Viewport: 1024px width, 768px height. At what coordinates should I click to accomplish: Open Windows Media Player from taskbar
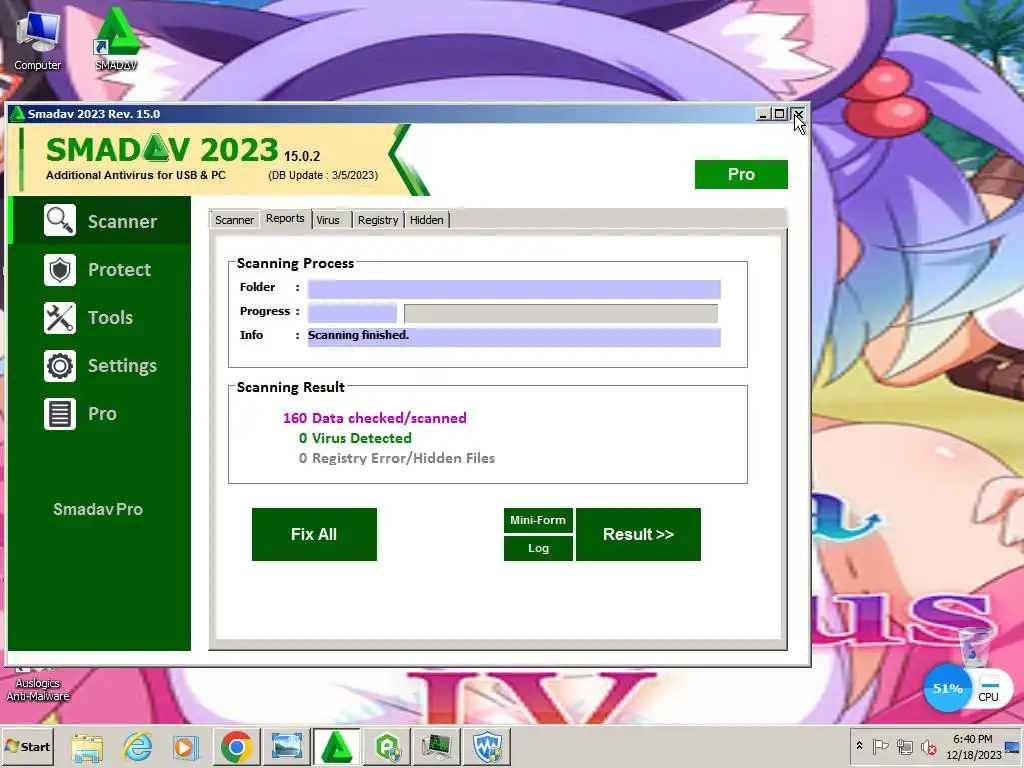[x=185, y=746]
